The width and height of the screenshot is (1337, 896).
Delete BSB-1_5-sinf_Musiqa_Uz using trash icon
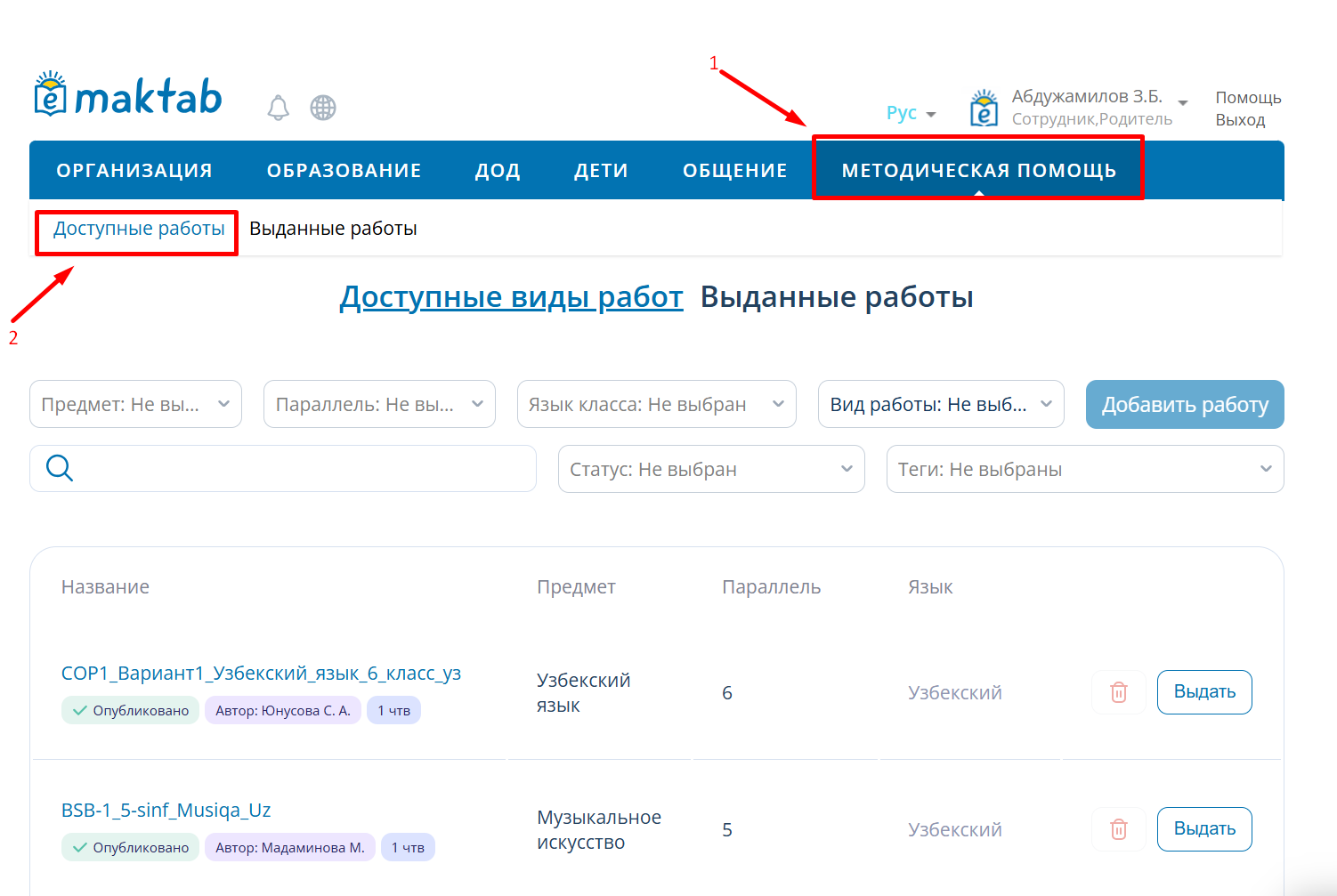(1118, 829)
